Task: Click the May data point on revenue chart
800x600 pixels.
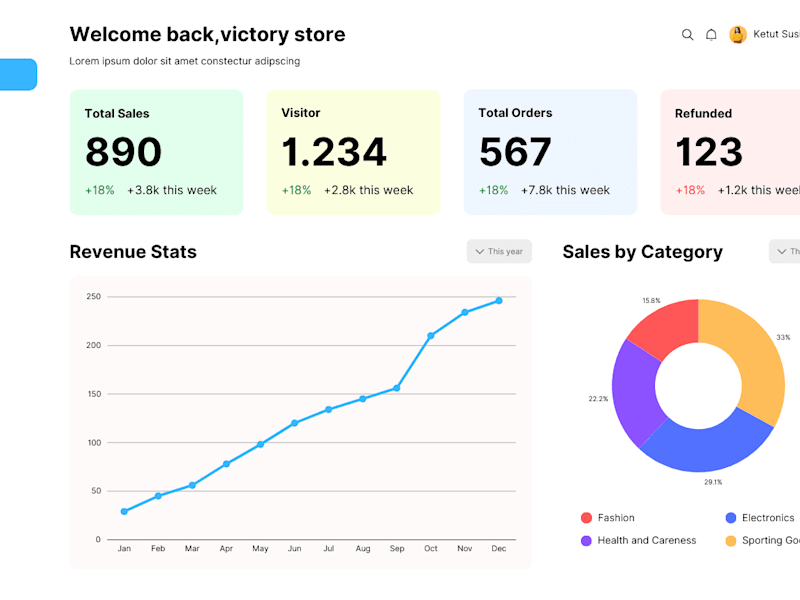Action: [x=260, y=444]
